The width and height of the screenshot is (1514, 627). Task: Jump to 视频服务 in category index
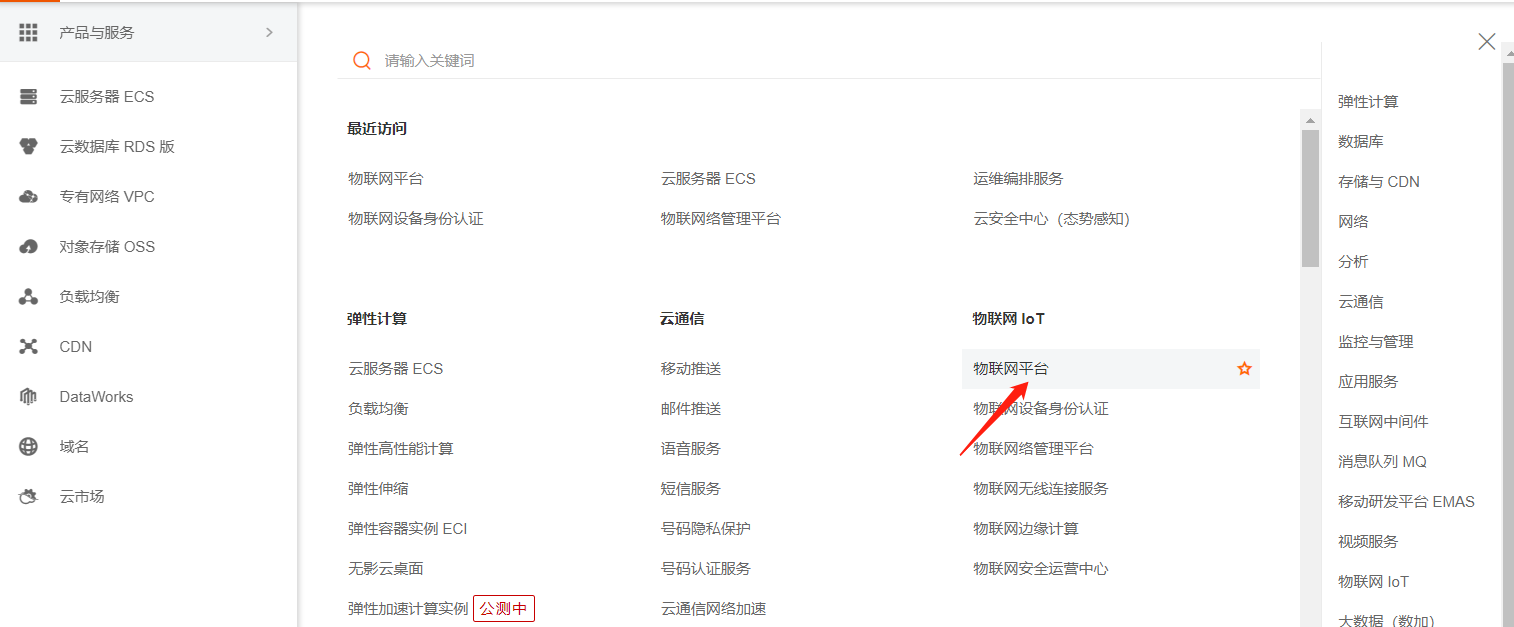coord(1368,542)
